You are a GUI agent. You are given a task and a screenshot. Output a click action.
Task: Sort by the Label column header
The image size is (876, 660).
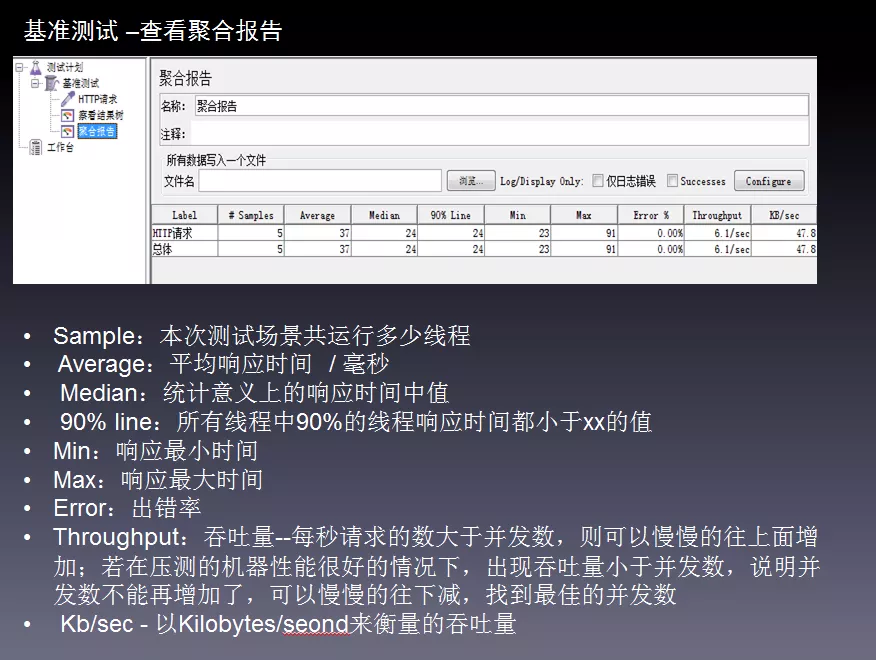click(x=184, y=215)
